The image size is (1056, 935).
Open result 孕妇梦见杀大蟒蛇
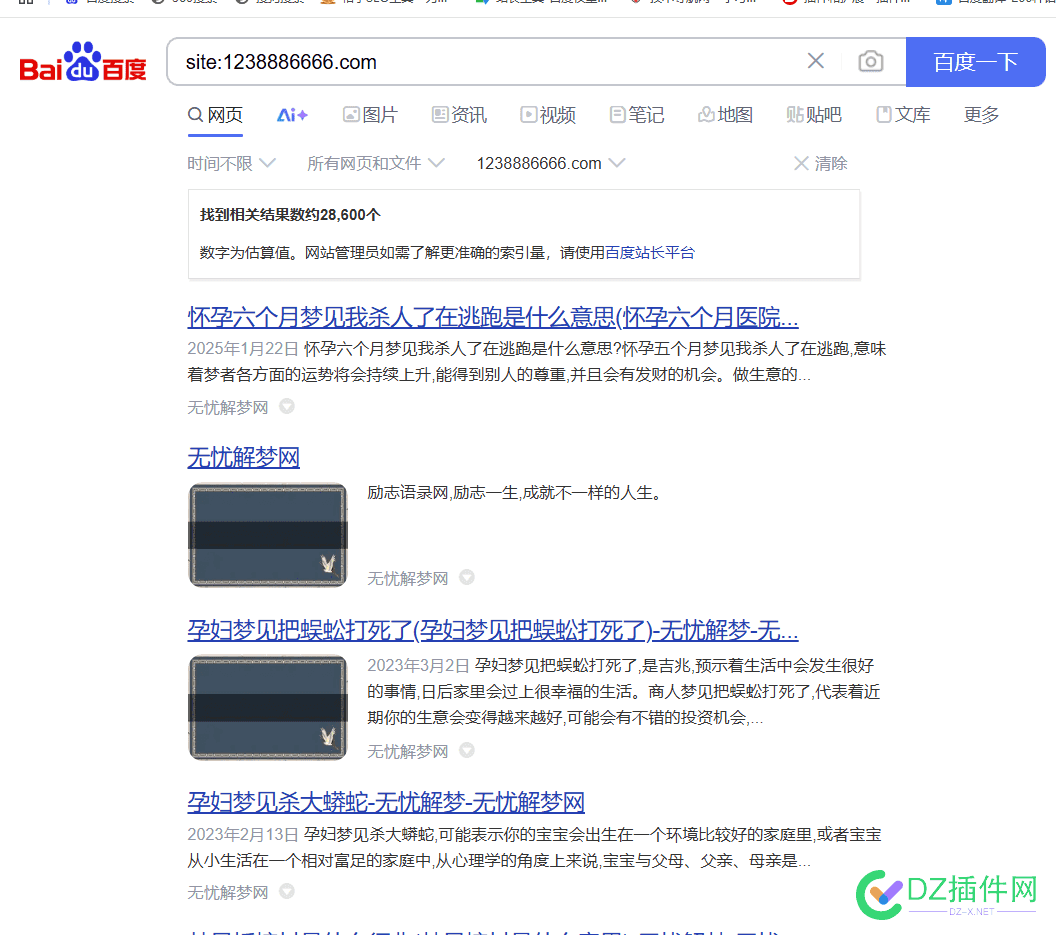[386, 802]
